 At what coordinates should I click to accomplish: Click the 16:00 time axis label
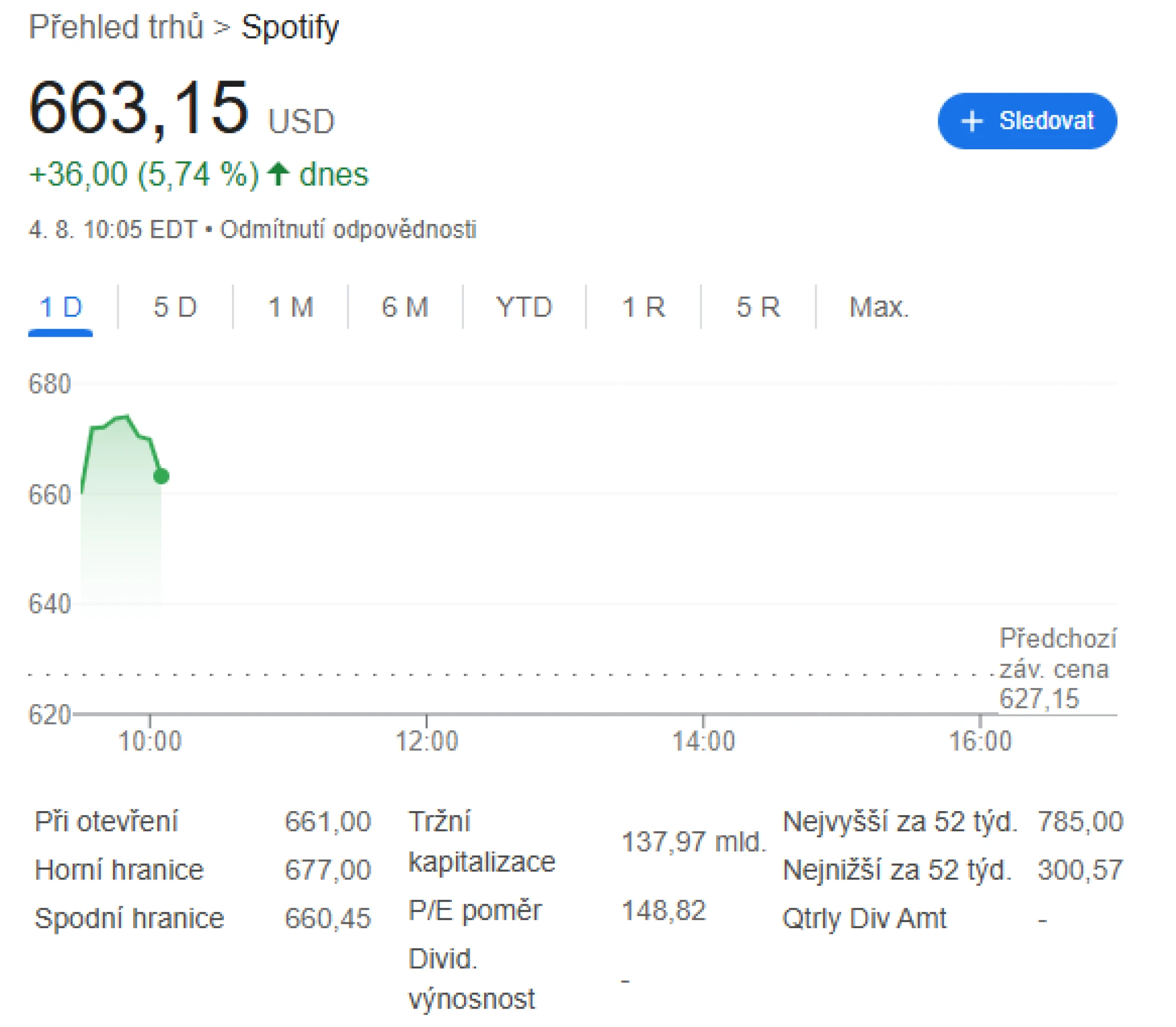pos(980,741)
